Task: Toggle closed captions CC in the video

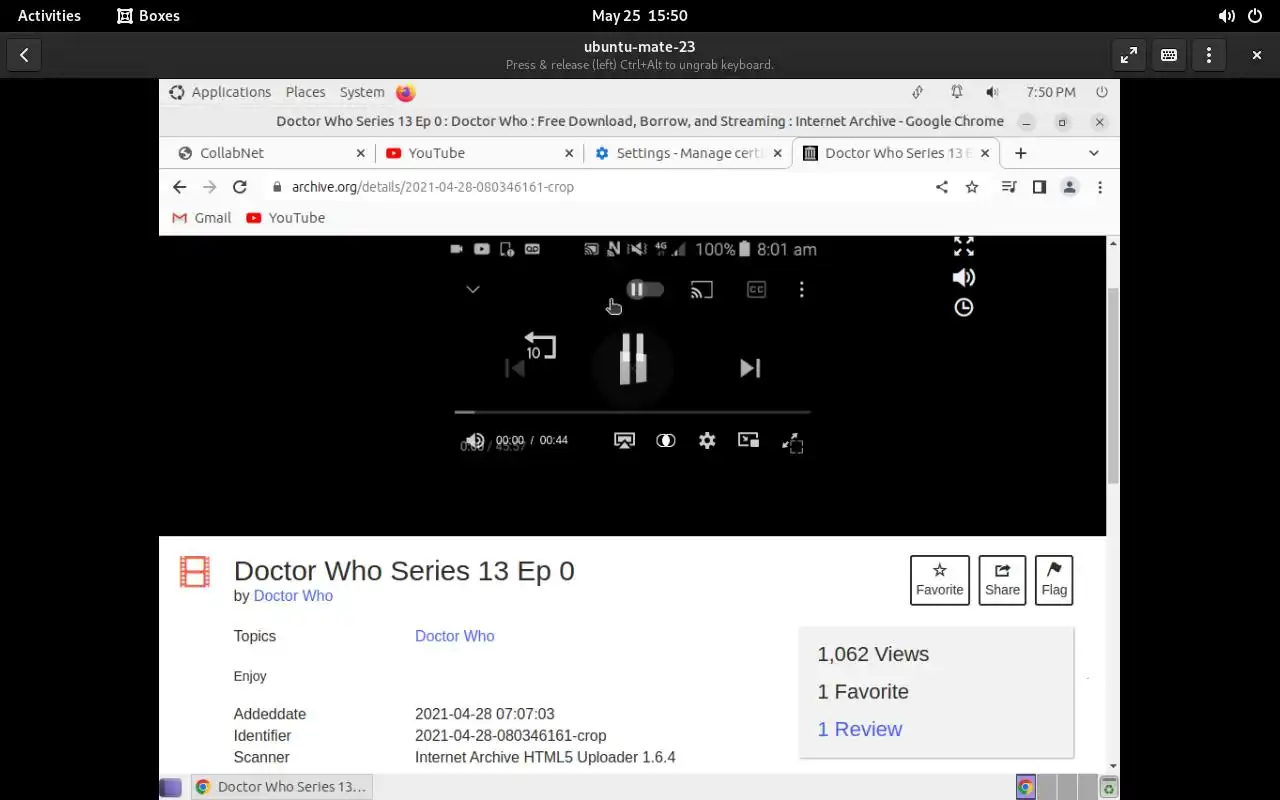Action: click(x=756, y=290)
